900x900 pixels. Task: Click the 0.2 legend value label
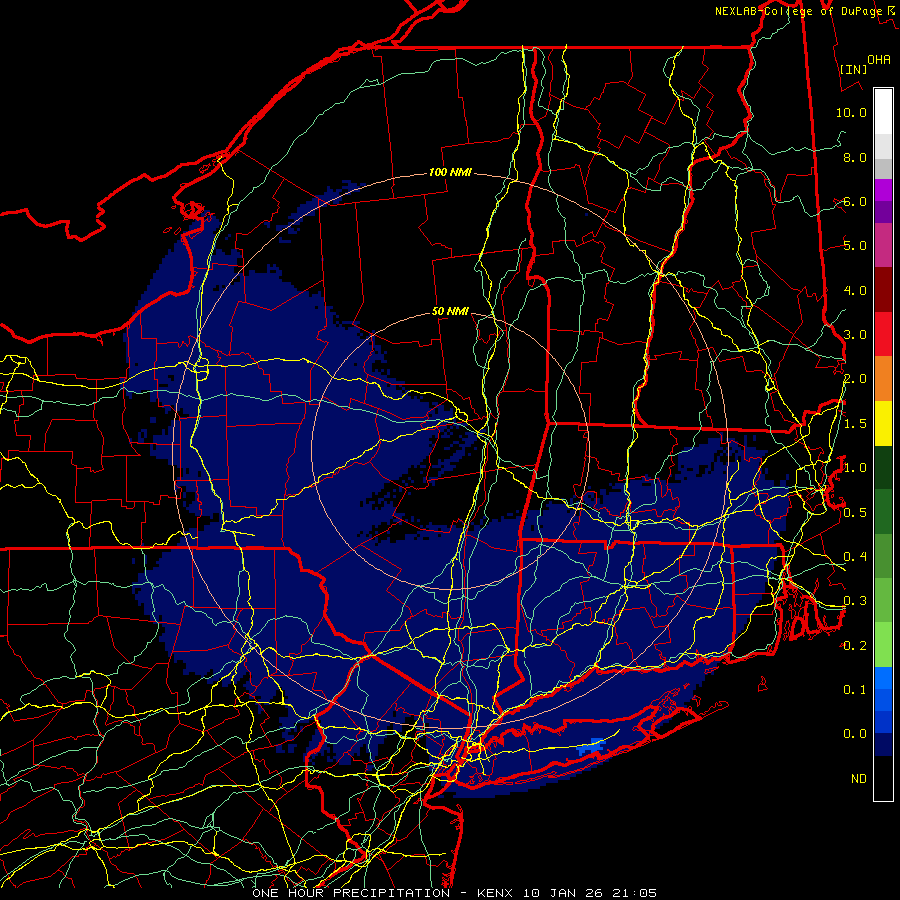pos(855,646)
